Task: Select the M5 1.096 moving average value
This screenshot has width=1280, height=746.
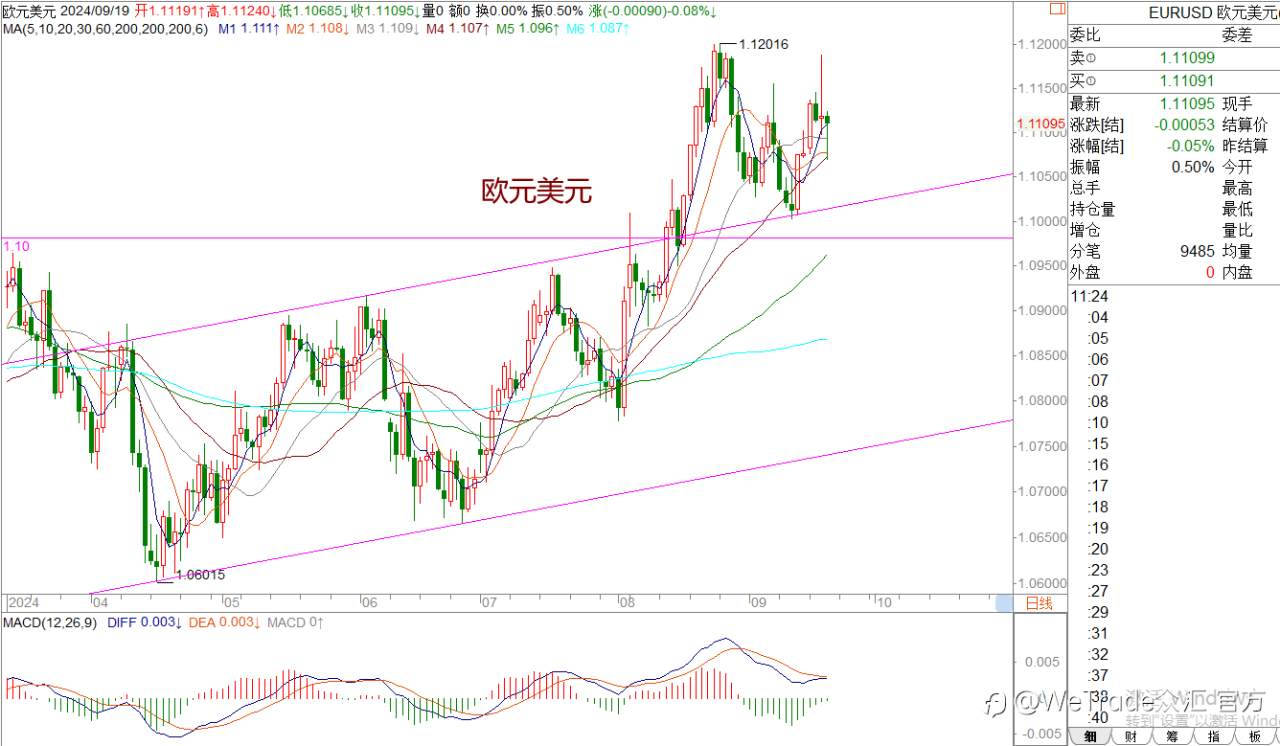Action: 527,29
